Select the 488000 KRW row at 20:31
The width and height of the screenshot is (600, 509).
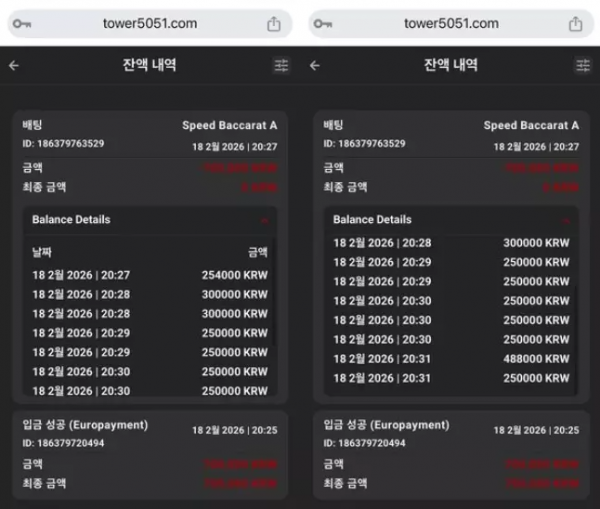[451, 359]
